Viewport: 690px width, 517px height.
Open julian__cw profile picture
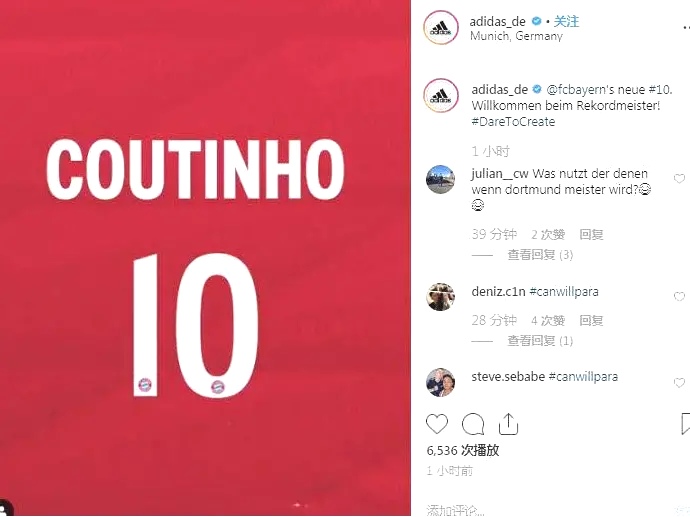coord(440,180)
